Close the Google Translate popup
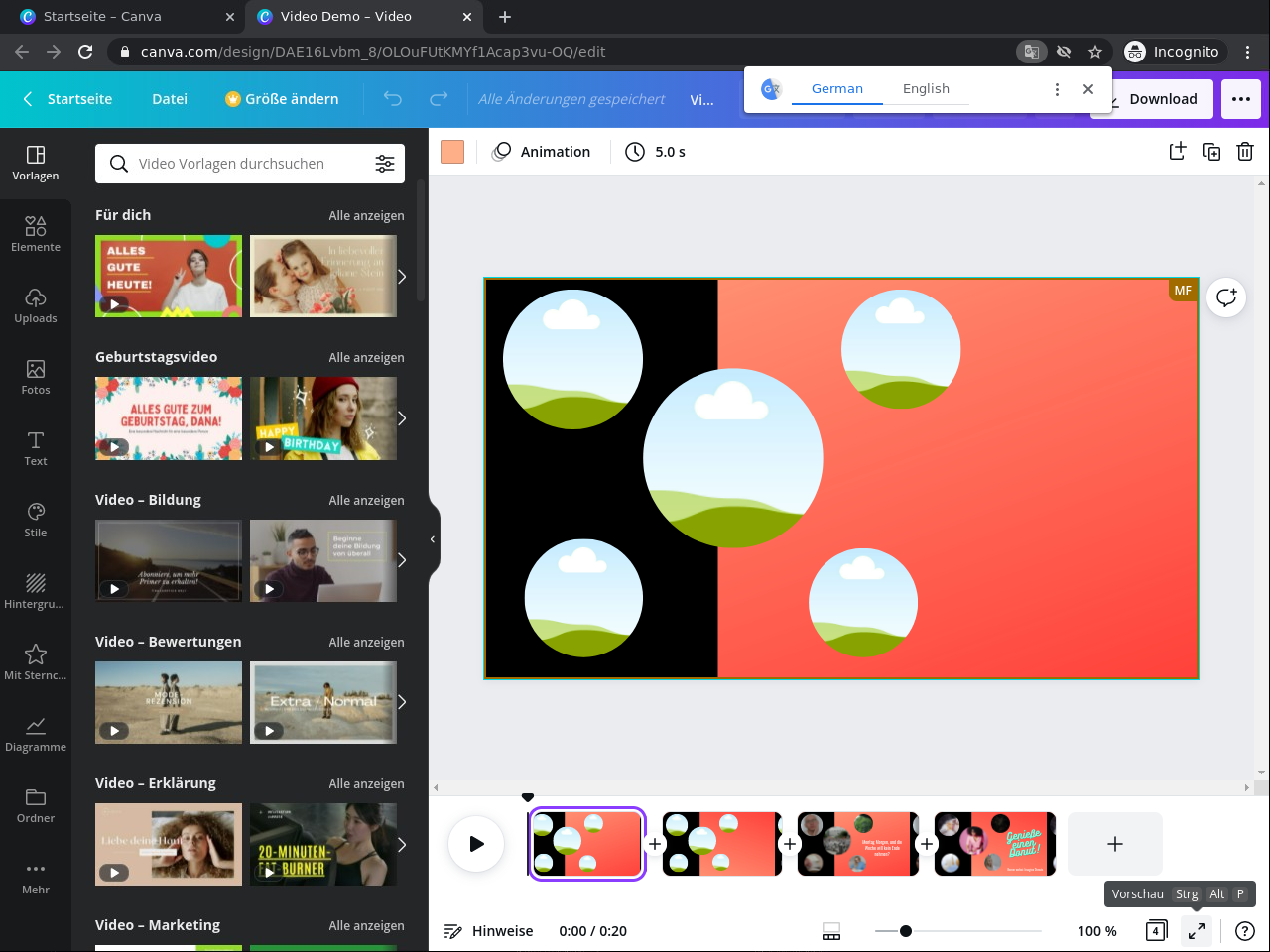 pyautogui.click(x=1088, y=89)
